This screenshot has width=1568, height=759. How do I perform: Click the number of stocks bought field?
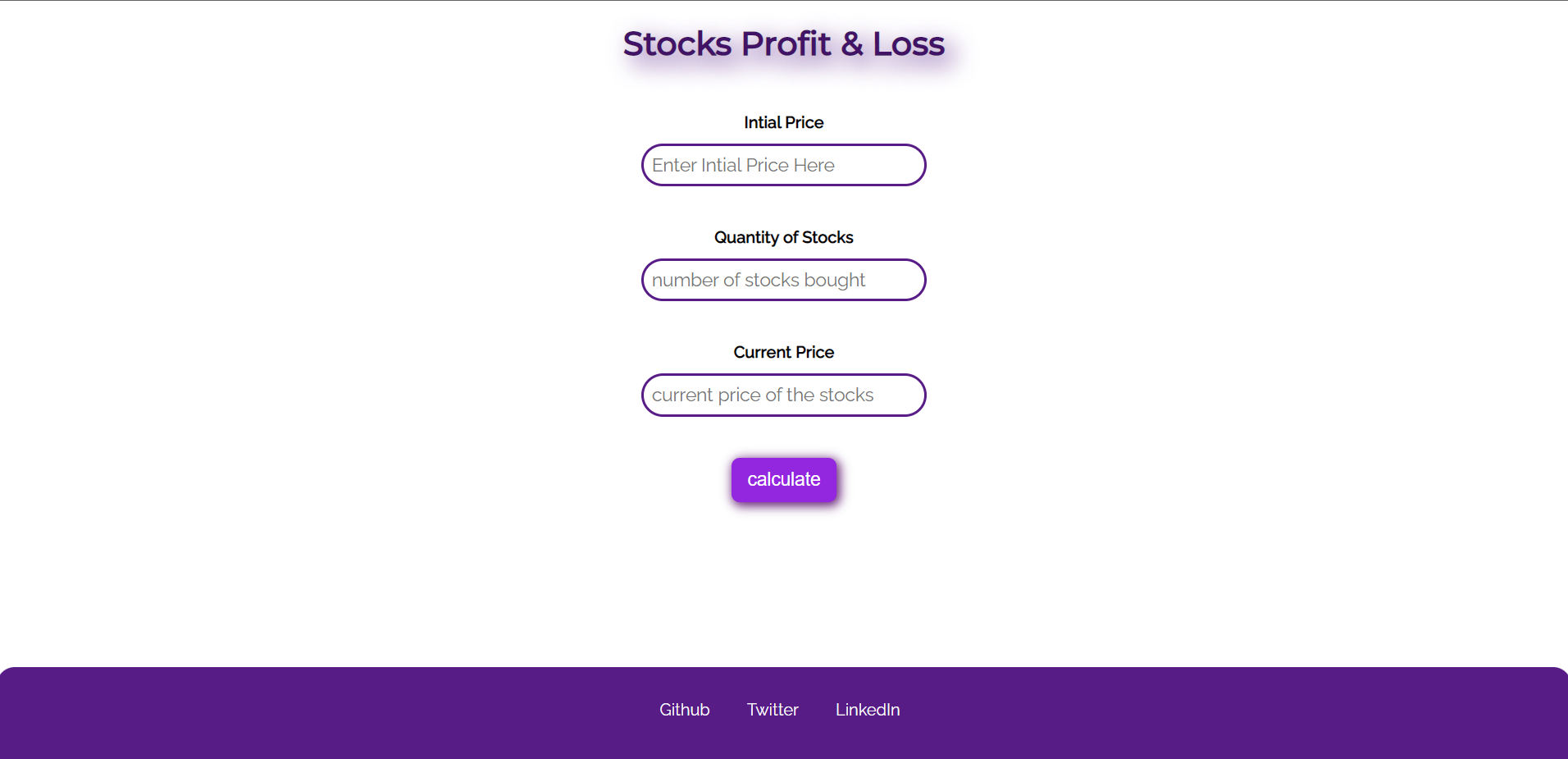(x=783, y=280)
